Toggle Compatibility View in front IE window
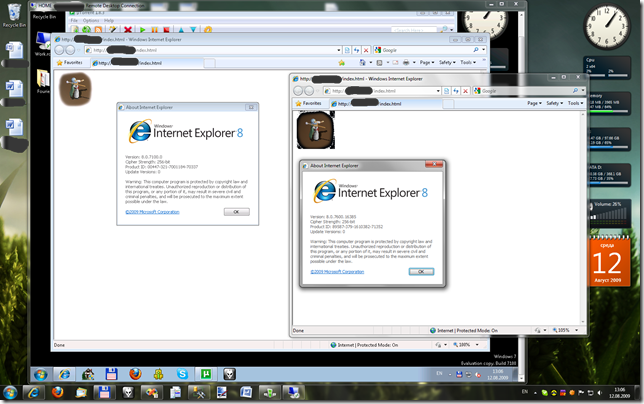644x404 pixels. (x=446, y=91)
